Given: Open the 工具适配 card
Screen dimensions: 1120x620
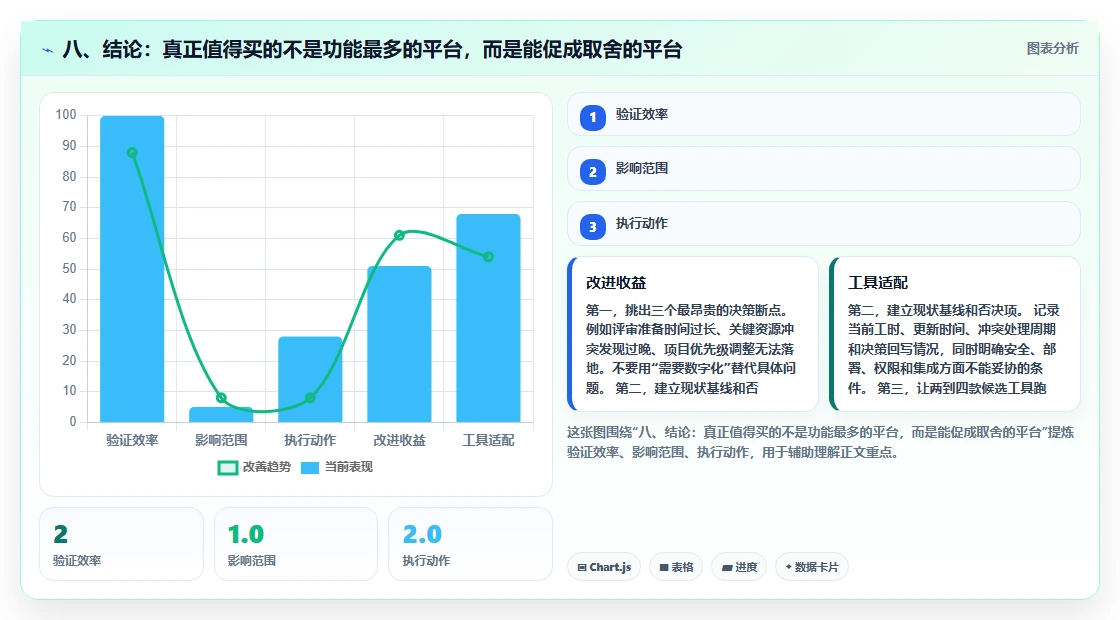Looking at the screenshot, I should click(x=955, y=334).
